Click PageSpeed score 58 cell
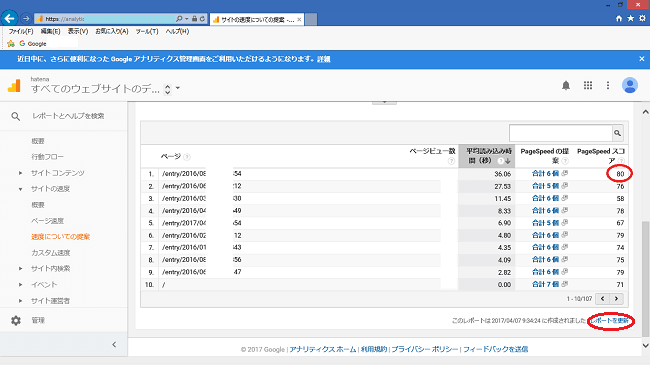This screenshot has width=650, height=365. click(x=620, y=199)
